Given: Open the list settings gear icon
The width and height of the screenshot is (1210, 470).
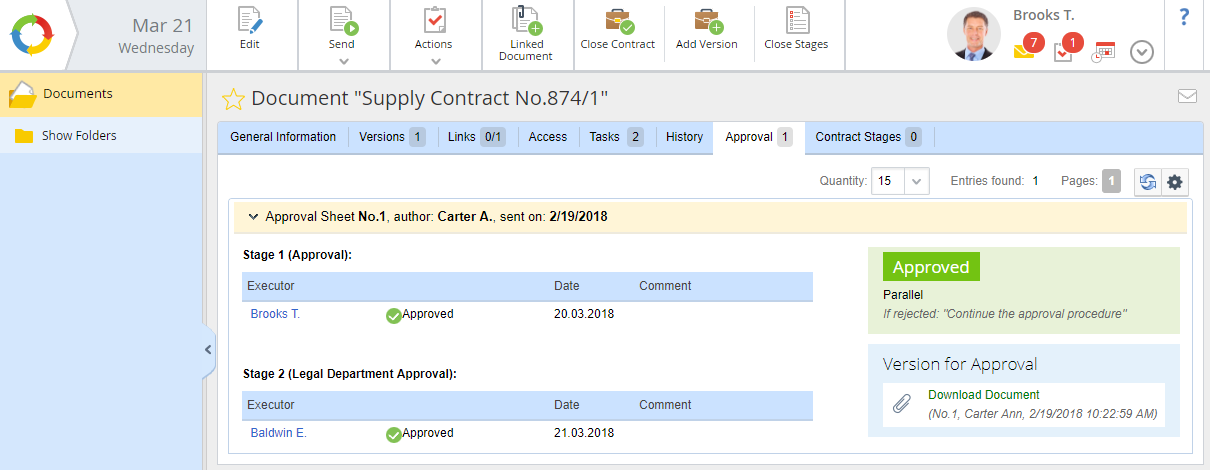Looking at the screenshot, I should point(1175,182).
